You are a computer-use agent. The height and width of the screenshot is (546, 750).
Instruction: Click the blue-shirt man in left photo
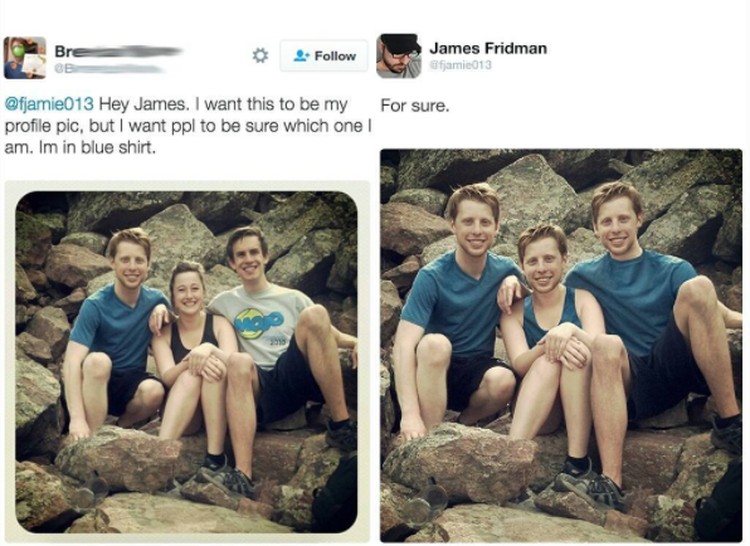(117, 330)
